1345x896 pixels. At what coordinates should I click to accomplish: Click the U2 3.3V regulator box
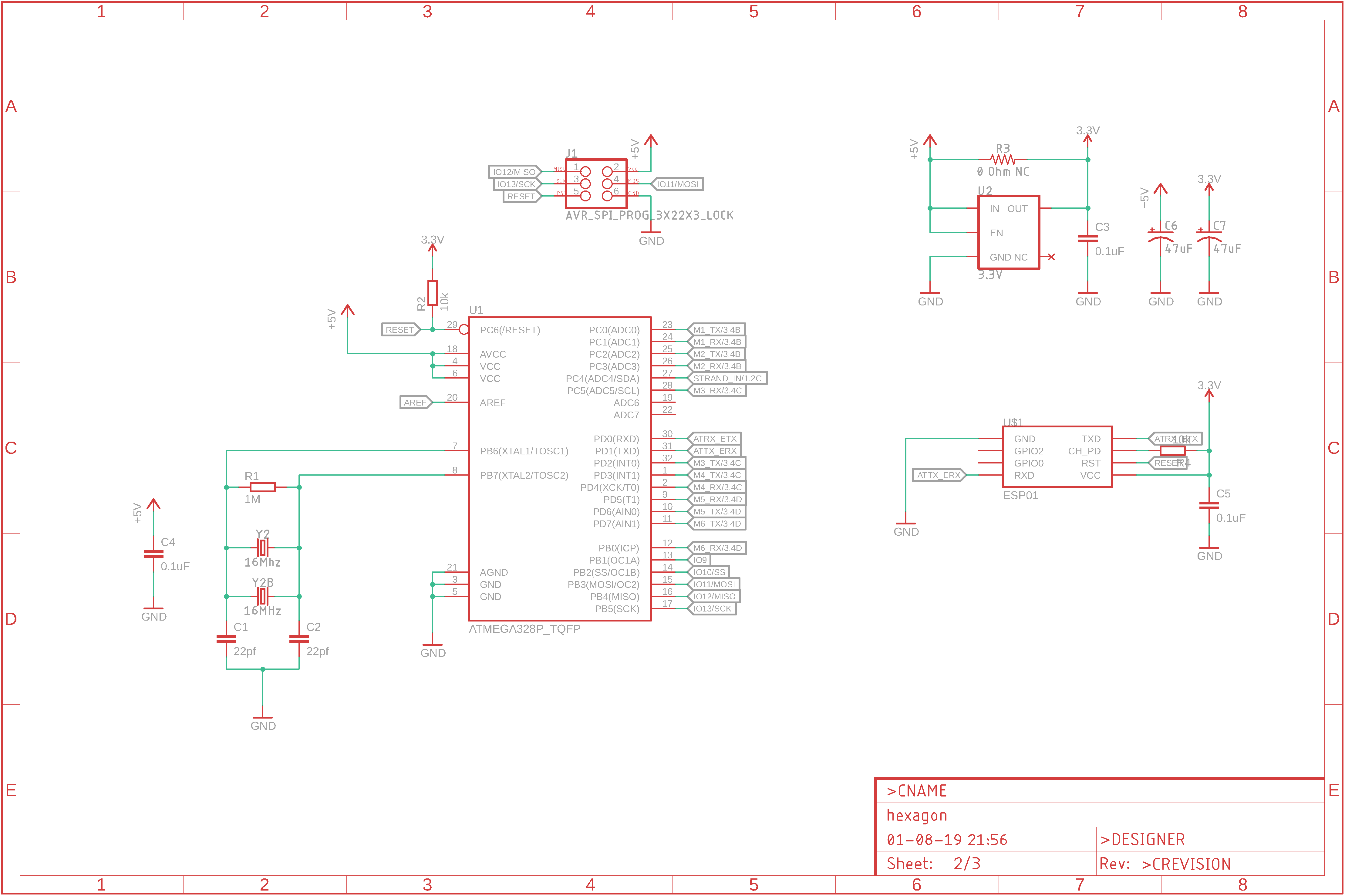[1009, 233]
